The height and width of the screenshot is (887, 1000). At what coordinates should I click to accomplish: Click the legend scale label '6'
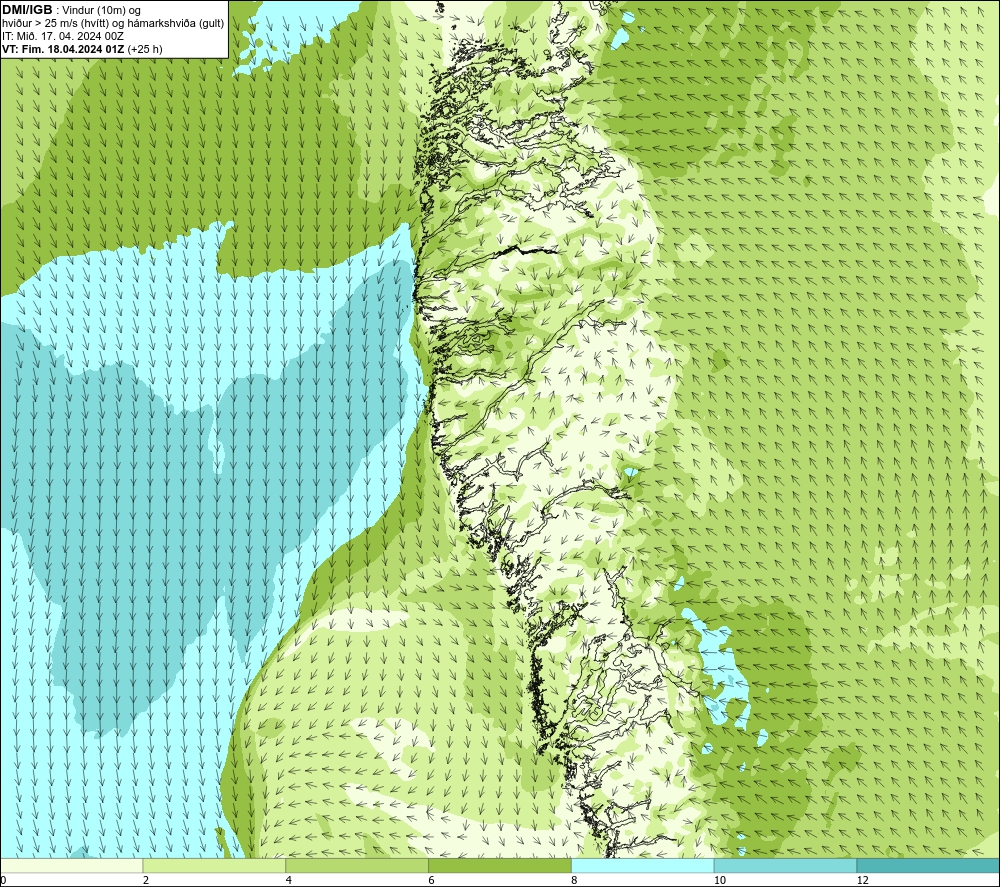point(432,880)
